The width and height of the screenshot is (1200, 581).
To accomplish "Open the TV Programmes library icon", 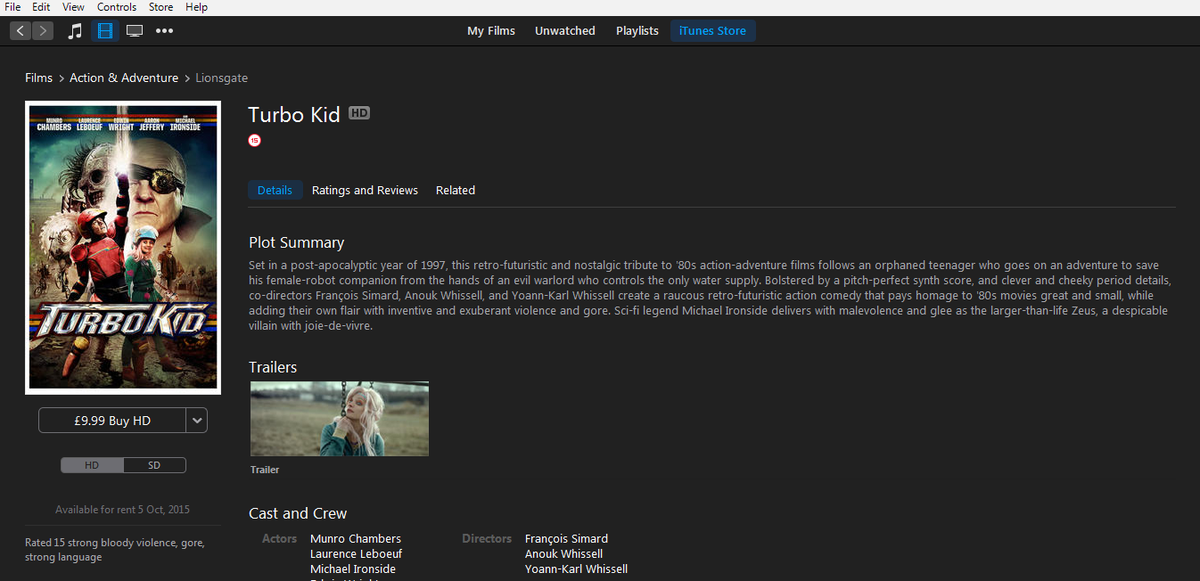I will [x=134, y=31].
